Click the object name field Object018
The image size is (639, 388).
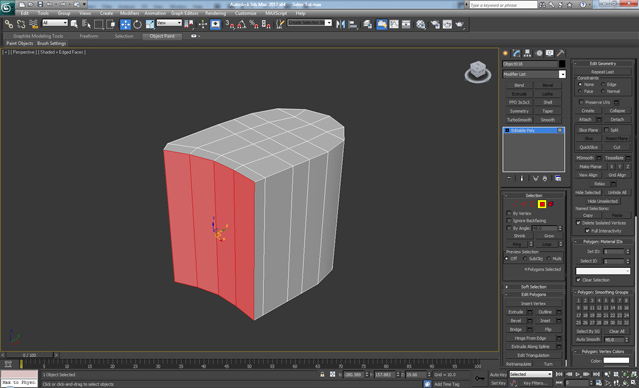[x=529, y=64]
